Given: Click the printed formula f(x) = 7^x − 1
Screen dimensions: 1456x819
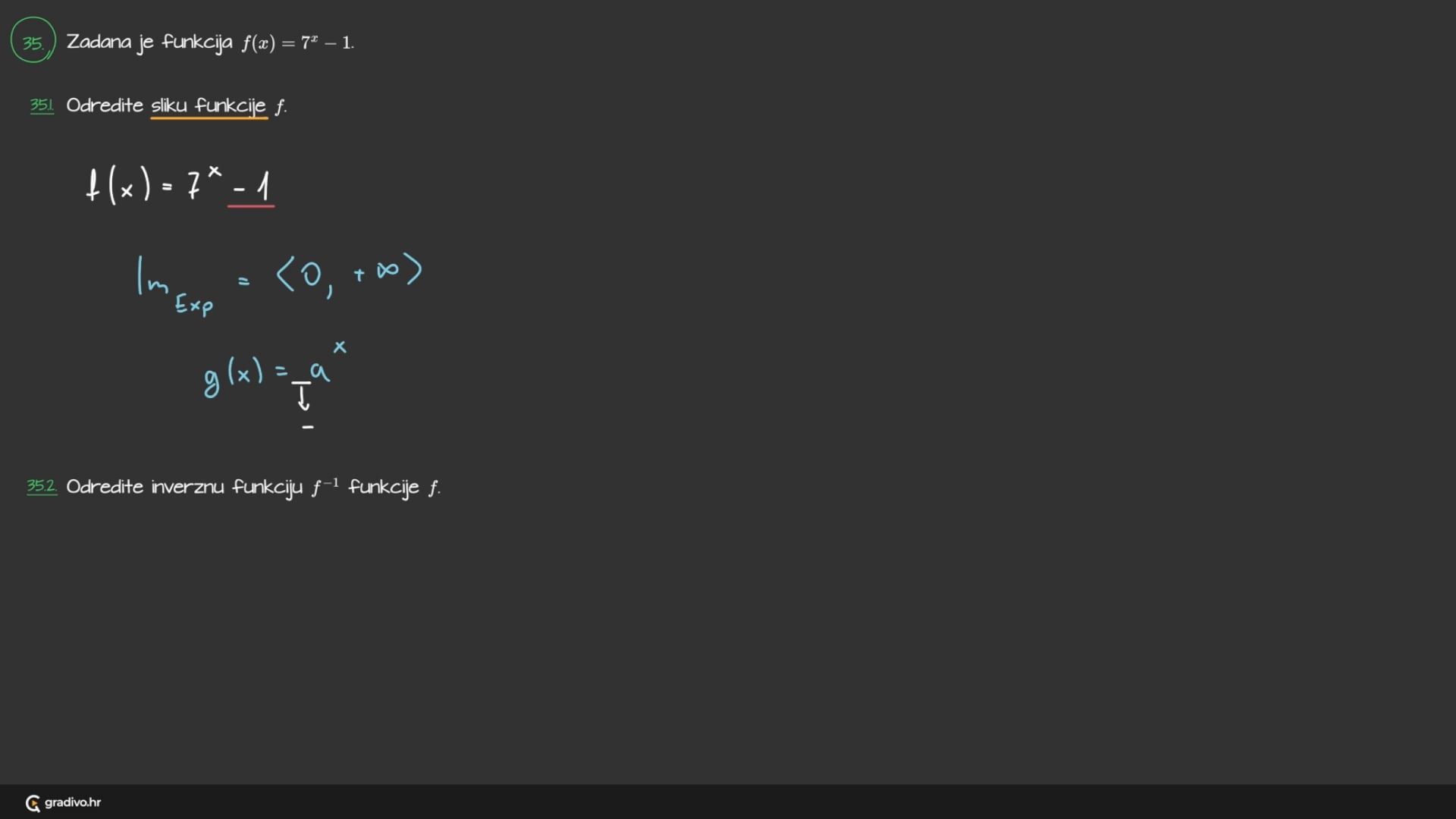Looking at the screenshot, I should [x=297, y=42].
